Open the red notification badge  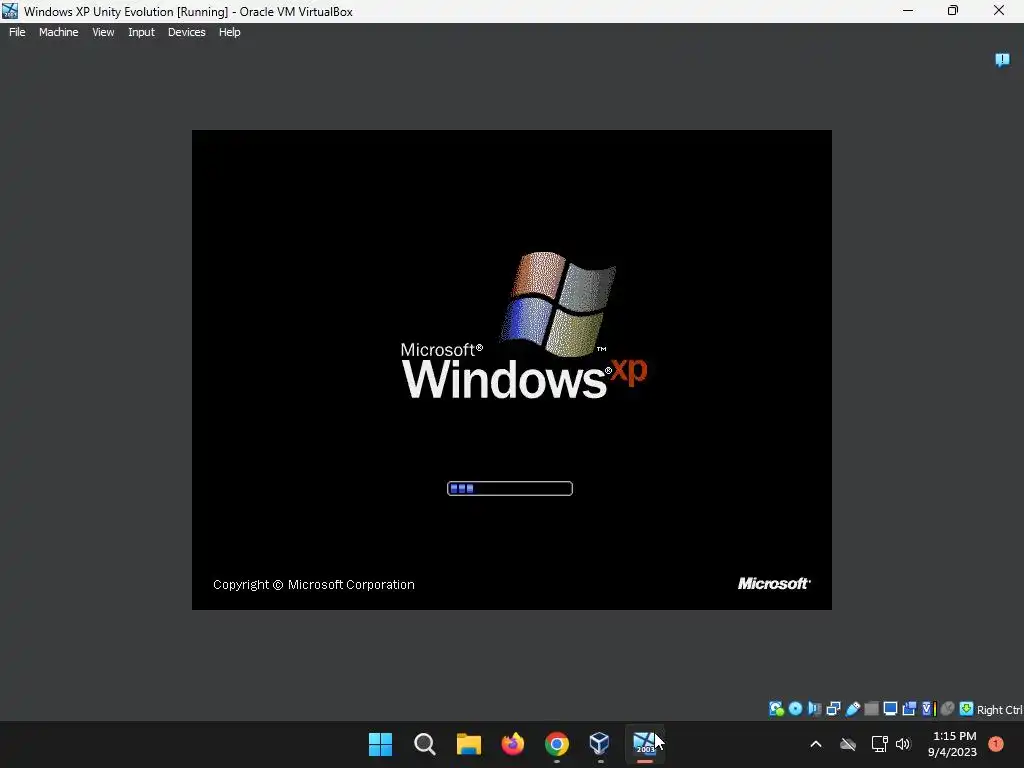[x=996, y=744]
